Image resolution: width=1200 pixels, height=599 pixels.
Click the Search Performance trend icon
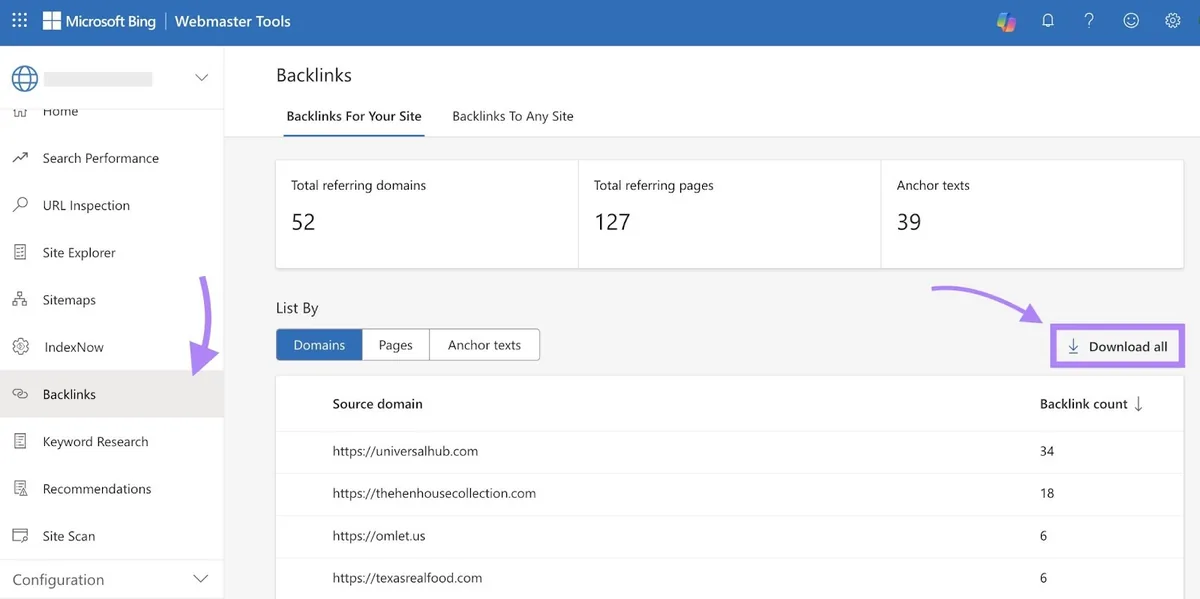[20, 158]
